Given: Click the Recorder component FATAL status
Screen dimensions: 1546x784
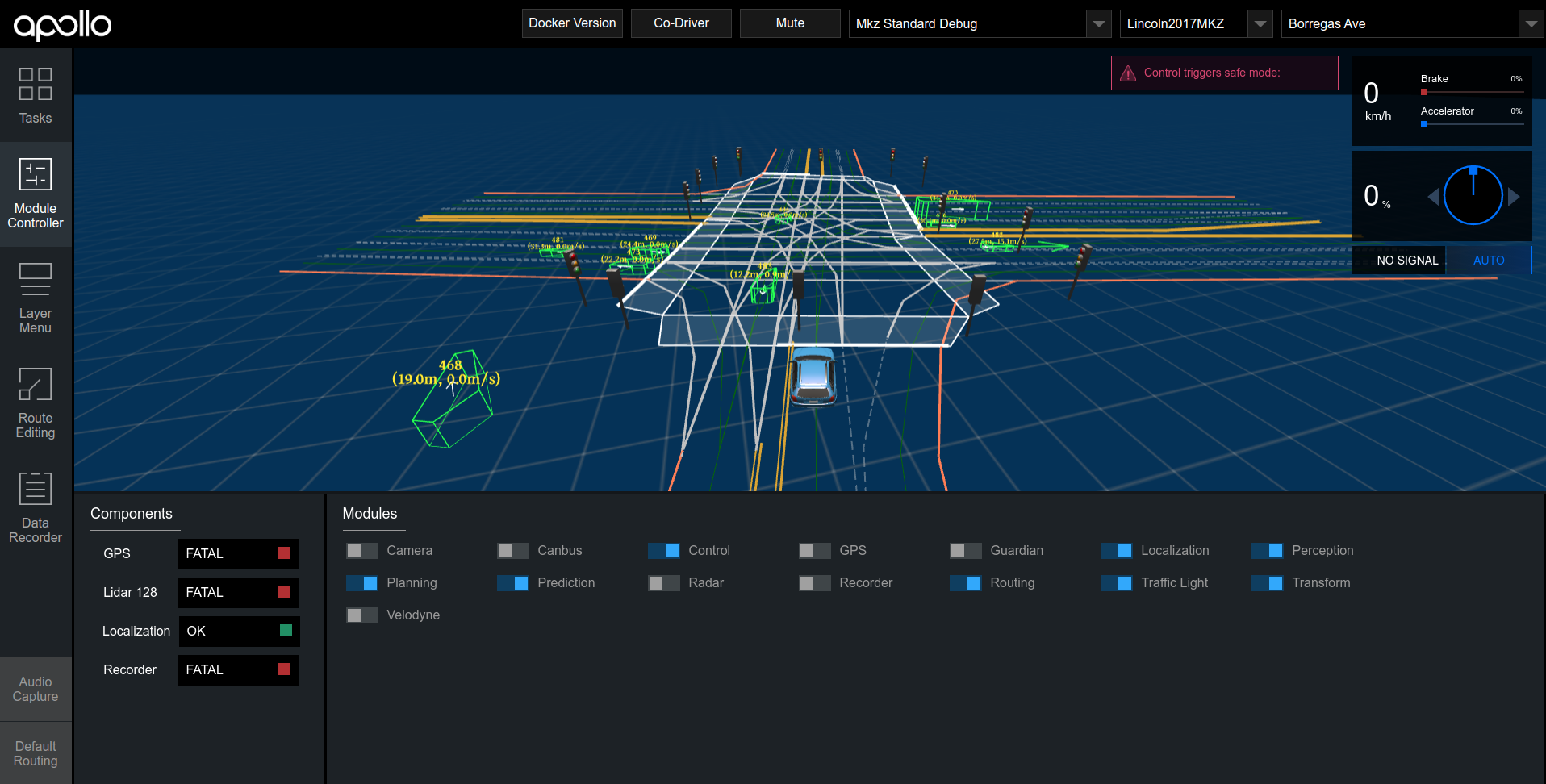Looking at the screenshot, I should [x=238, y=669].
